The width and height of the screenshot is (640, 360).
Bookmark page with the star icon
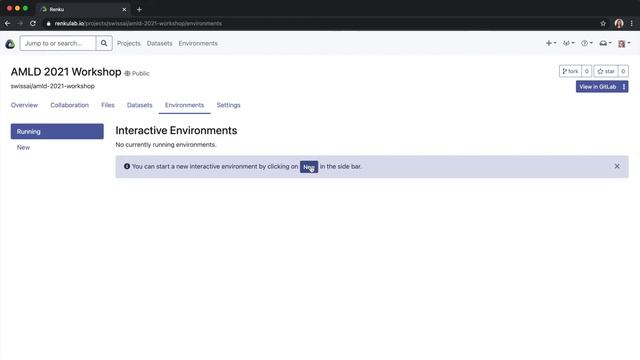603,23
